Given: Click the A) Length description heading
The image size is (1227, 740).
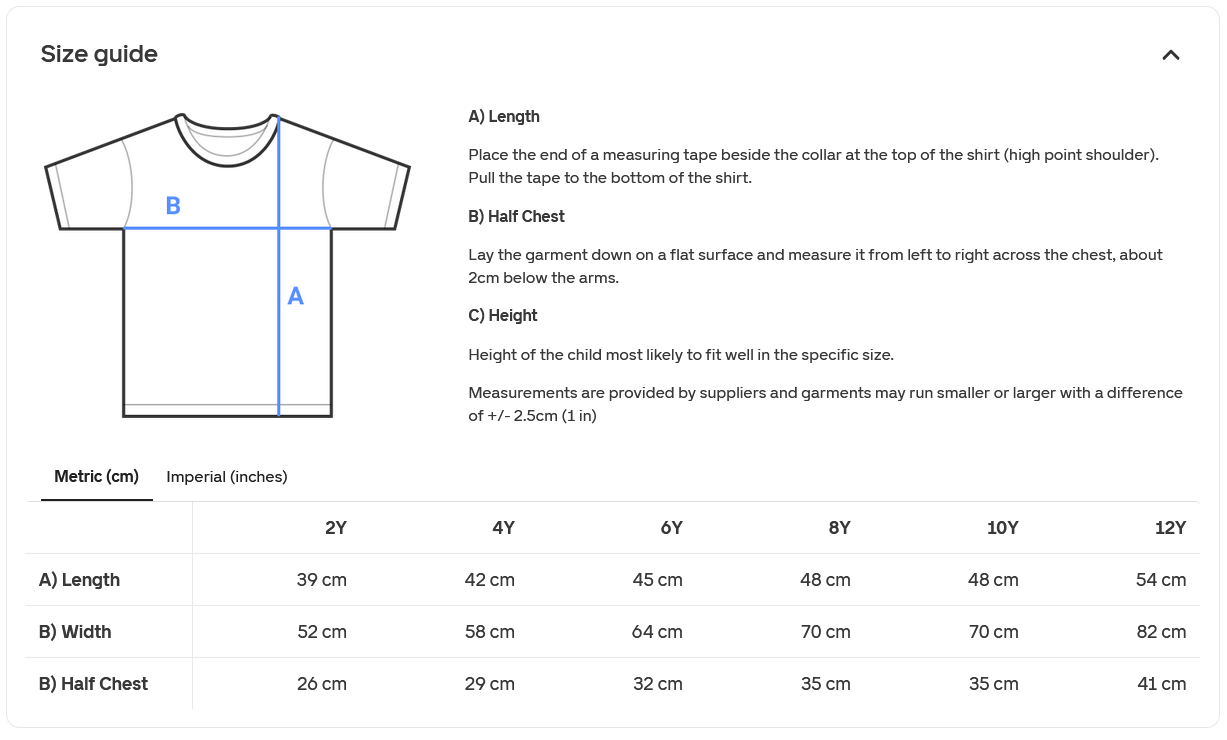Looking at the screenshot, I should (504, 117).
